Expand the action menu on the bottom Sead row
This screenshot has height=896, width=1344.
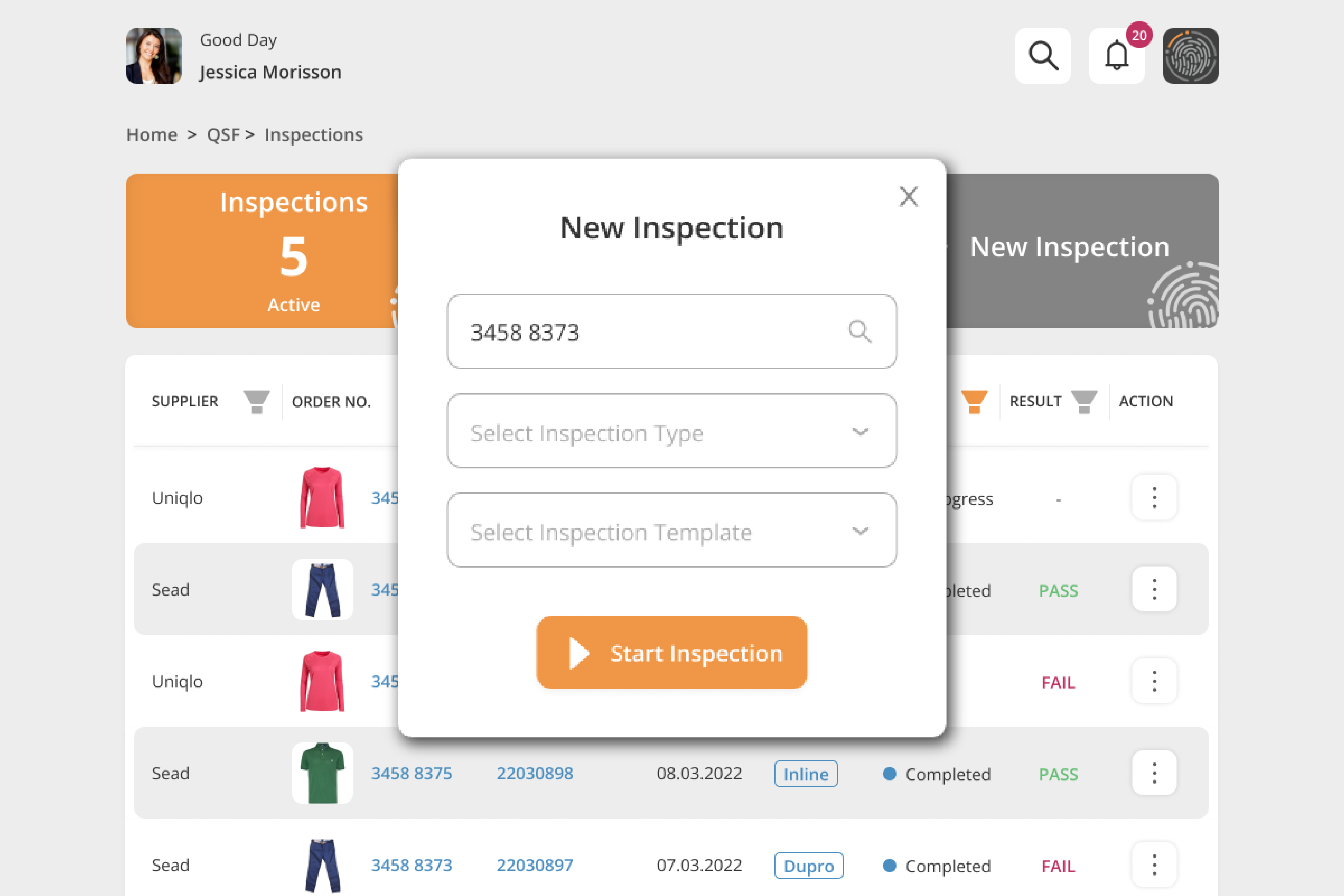(x=1154, y=864)
